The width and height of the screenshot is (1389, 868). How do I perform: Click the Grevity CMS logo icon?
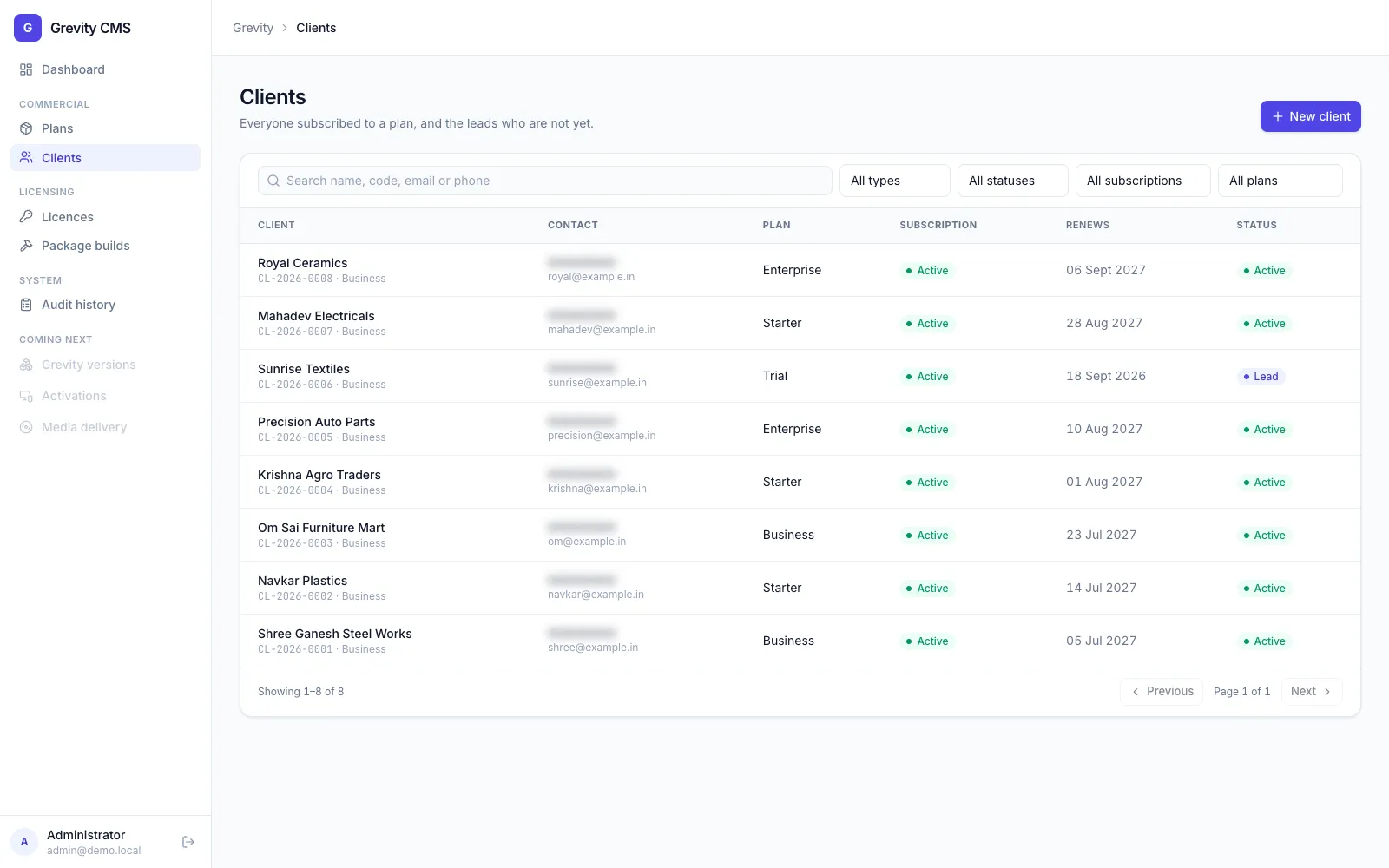pos(28,28)
